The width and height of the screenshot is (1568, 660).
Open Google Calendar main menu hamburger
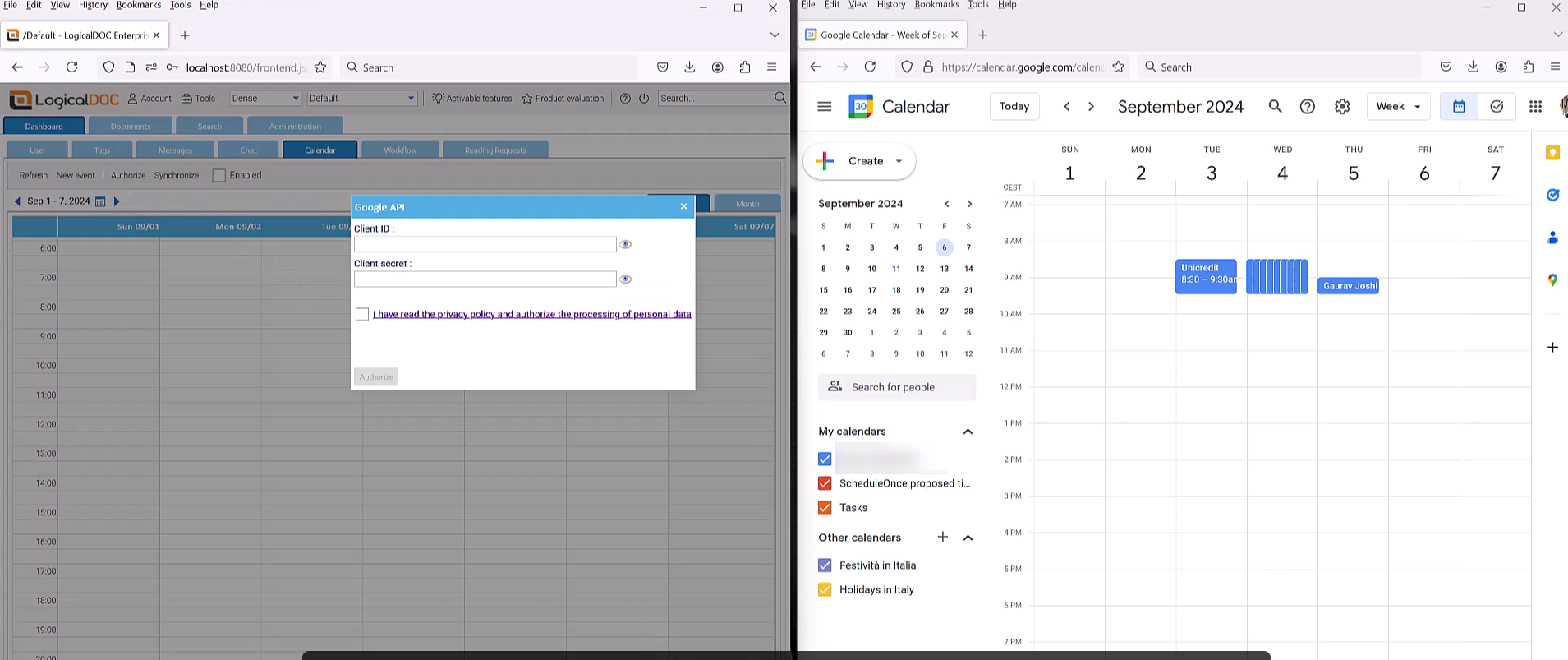pos(825,107)
